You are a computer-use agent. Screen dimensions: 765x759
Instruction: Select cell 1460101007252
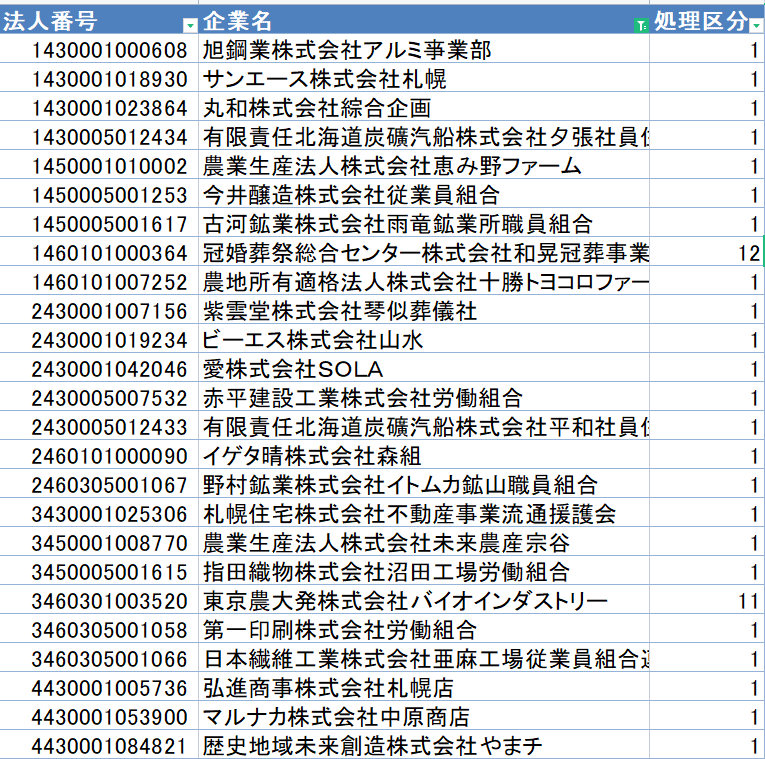pyautogui.click(x=99, y=280)
